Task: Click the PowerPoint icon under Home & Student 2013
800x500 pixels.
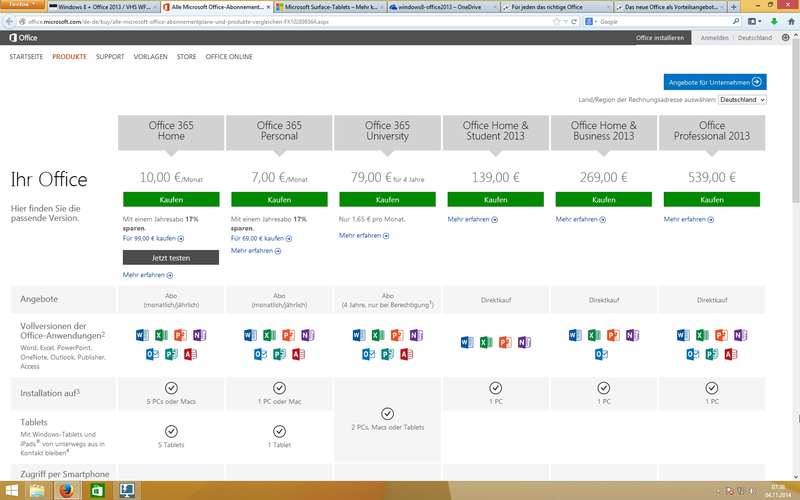Action: pyautogui.click(x=504, y=343)
